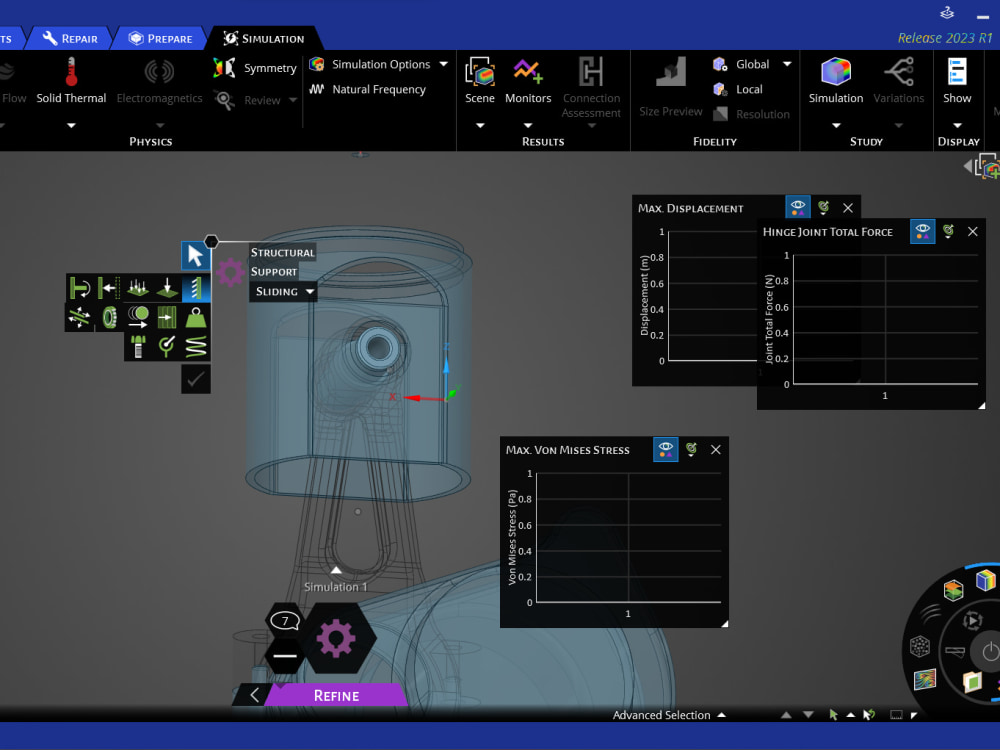This screenshot has height=750, width=1000.
Task: Toggle visibility on the Hinge Joint Total Force monitor
Action: coord(922,231)
